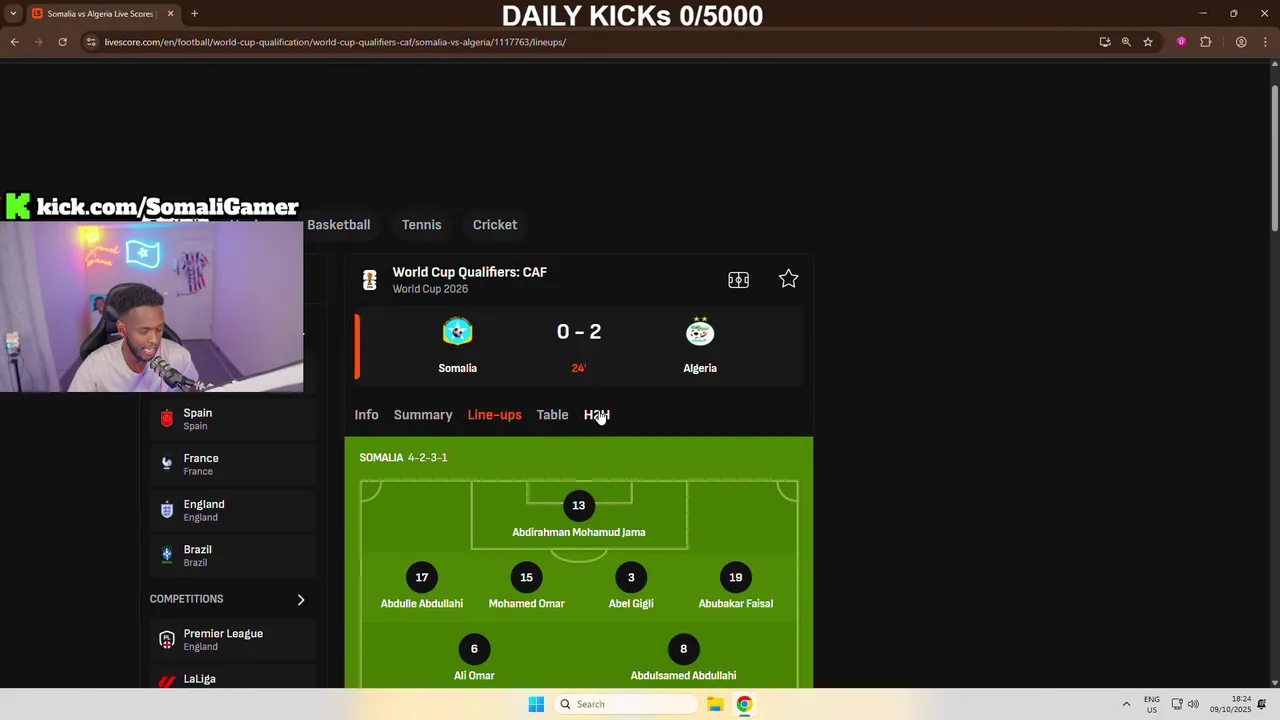Click the Spain flag icon
1280x720 pixels.
pyautogui.click(x=167, y=419)
